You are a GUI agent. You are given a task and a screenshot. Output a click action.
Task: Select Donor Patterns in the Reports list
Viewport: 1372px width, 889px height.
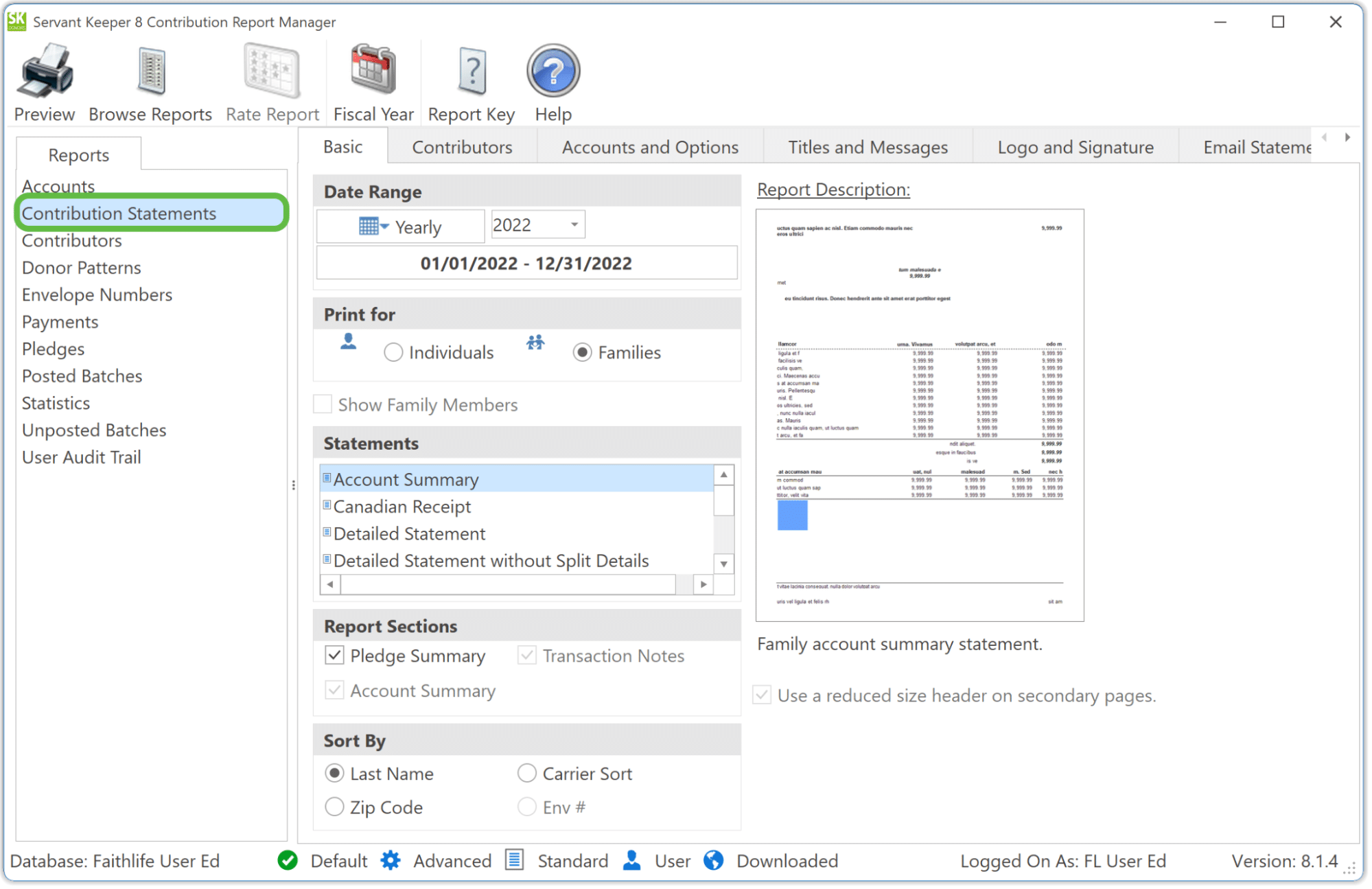pos(80,267)
